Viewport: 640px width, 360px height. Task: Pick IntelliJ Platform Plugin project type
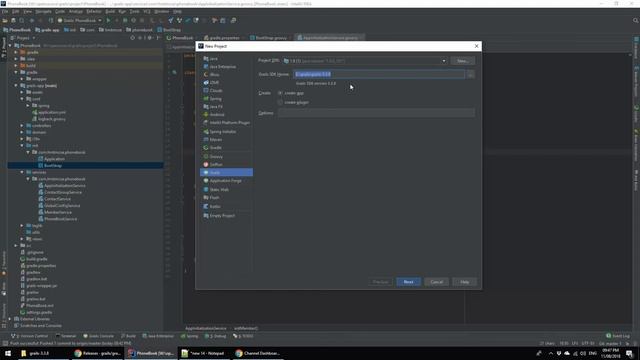[x=226, y=122]
